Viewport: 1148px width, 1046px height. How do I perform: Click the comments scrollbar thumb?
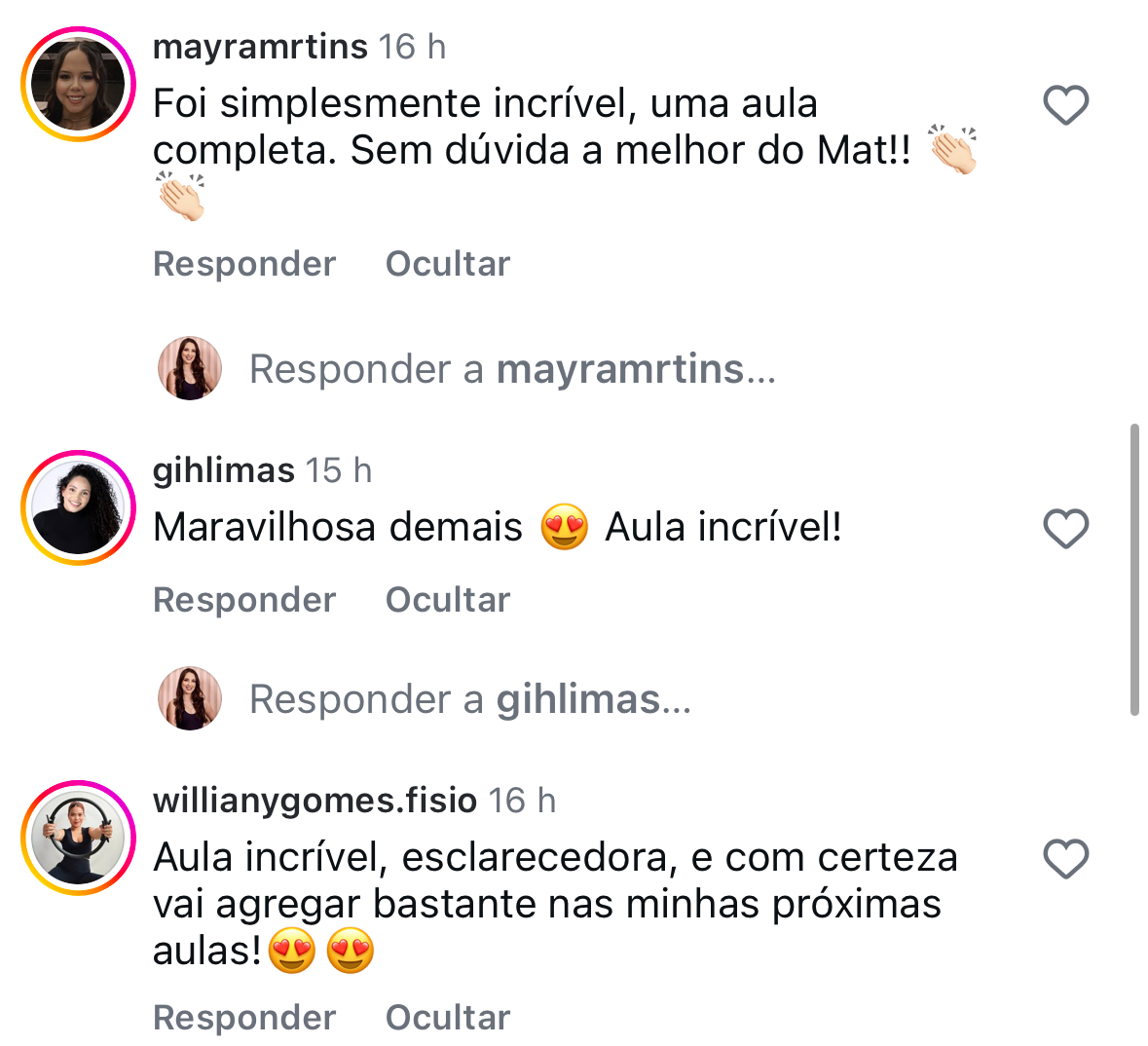(x=1134, y=569)
